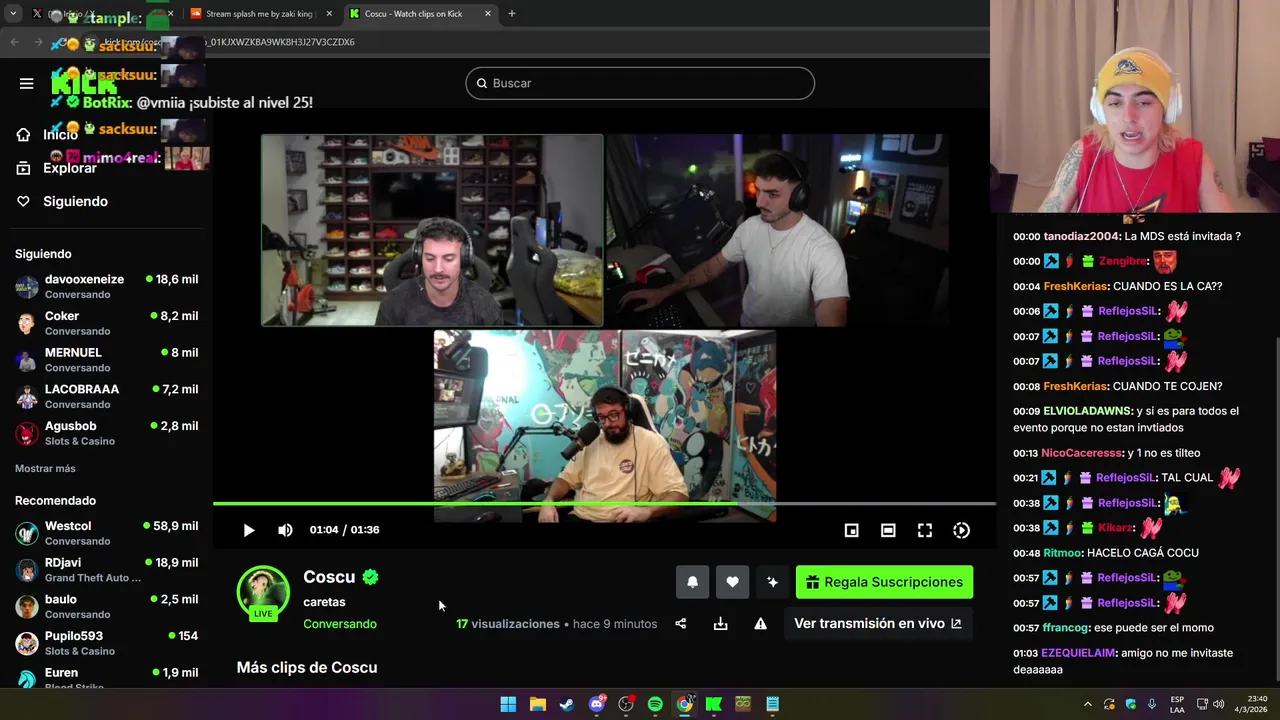Open File Explorer from taskbar
Viewport: 1280px width, 720px height.
point(537,704)
